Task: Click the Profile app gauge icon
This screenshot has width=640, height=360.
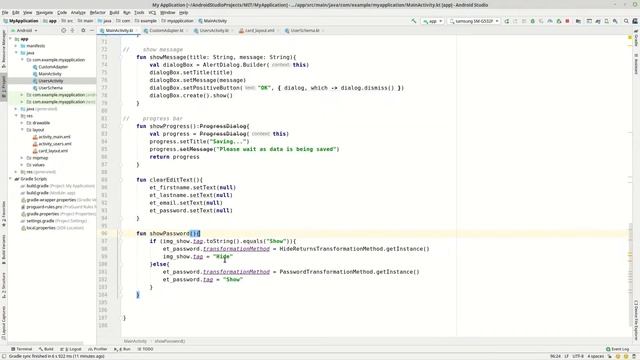Action: (550, 21)
